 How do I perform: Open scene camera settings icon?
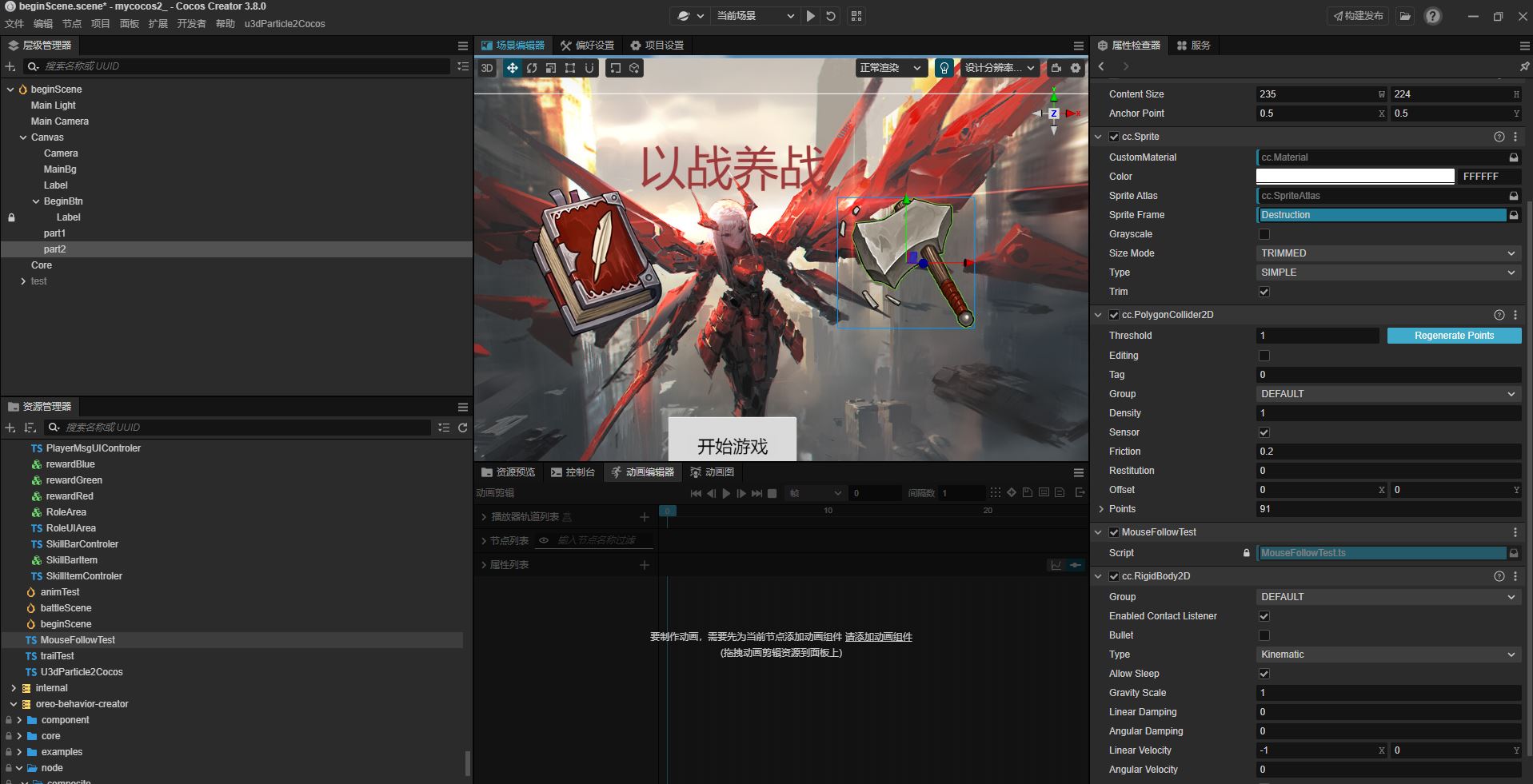point(1056,68)
